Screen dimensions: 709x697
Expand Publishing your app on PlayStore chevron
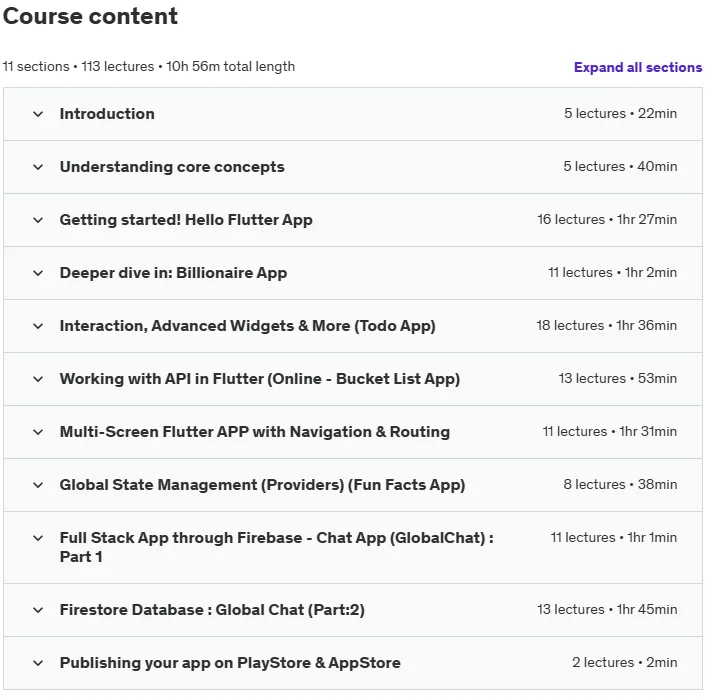(38, 663)
